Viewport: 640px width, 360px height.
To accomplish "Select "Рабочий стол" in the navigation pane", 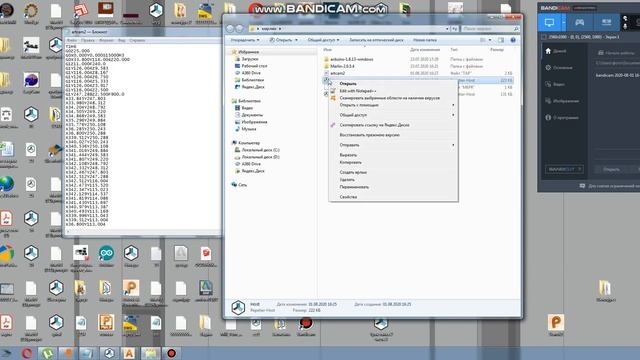I will pos(254,66).
